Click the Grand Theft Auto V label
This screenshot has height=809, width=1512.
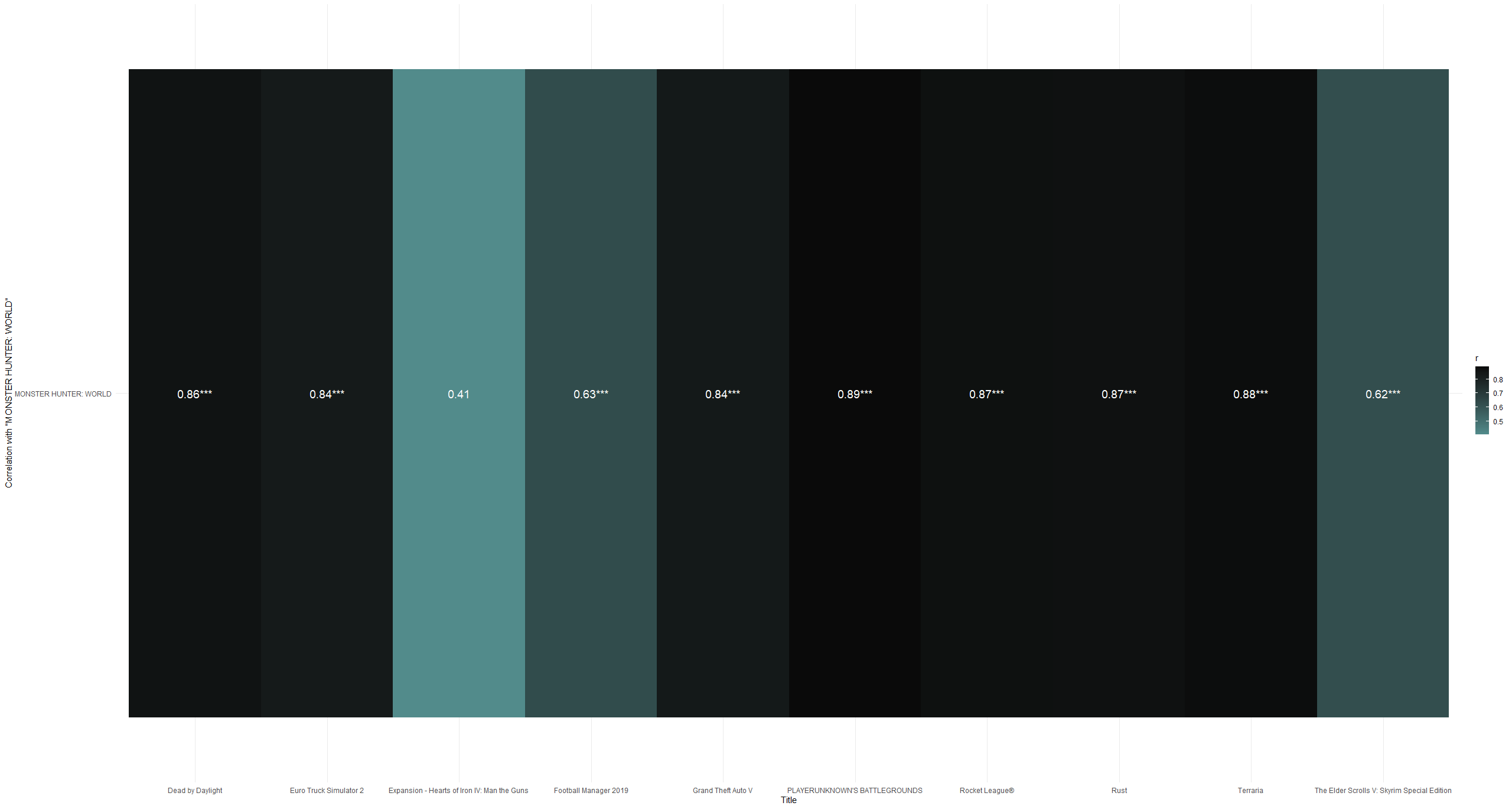pos(722,791)
